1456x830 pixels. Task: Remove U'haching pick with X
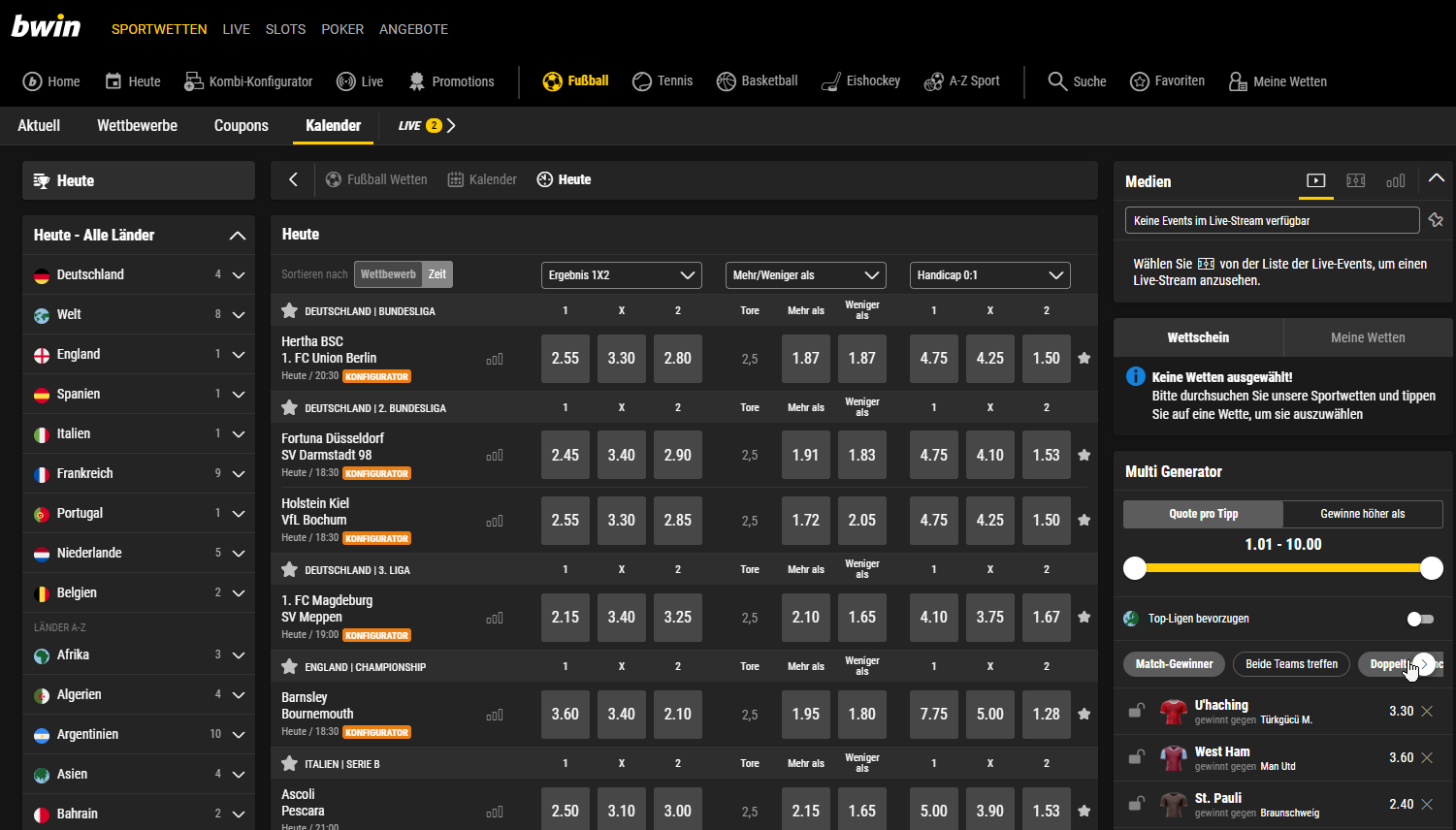point(1427,712)
